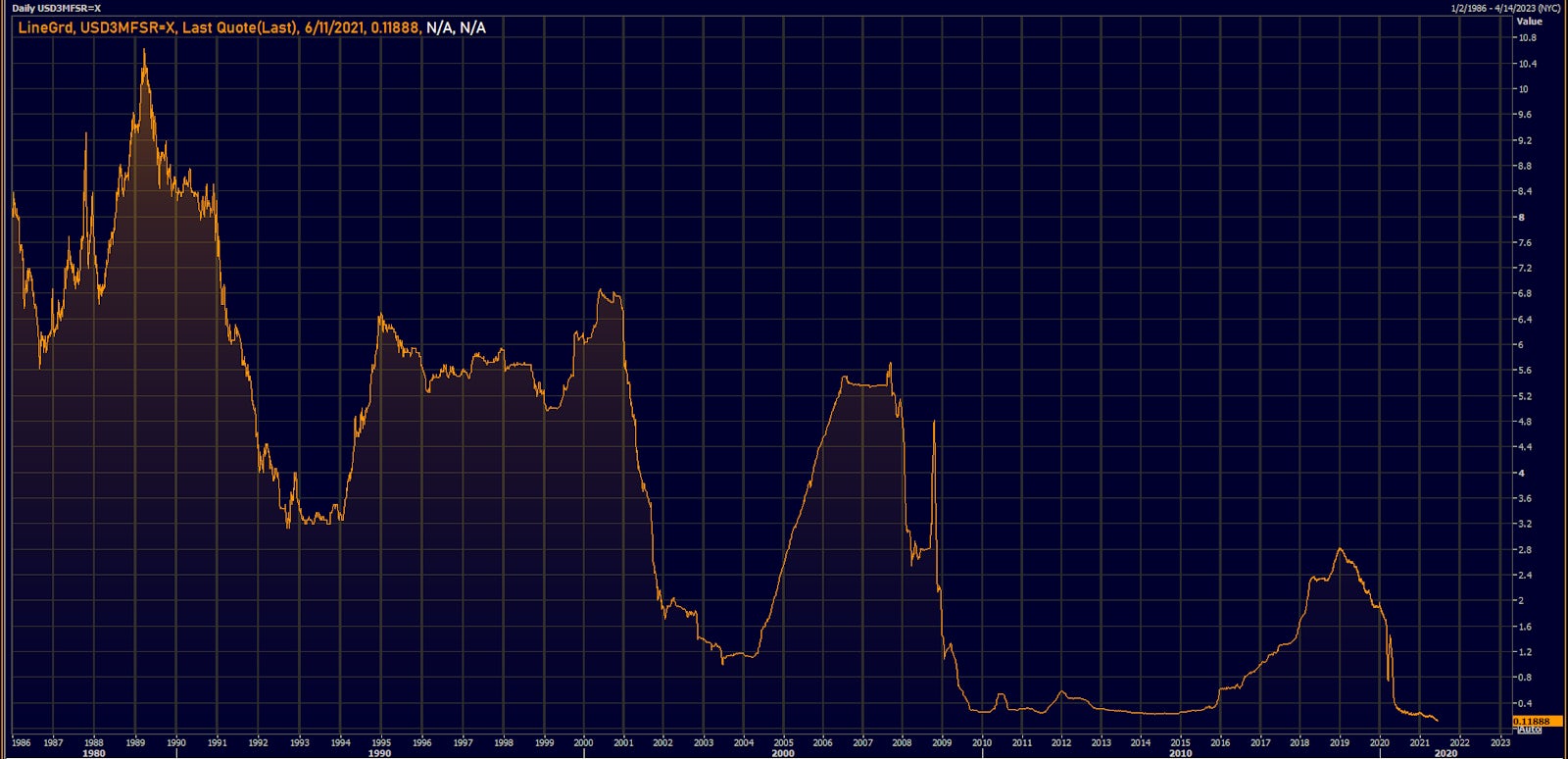Click the 10.4 value axis label
Image resolution: width=1568 pixels, height=759 pixels.
(x=1527, y=64)
